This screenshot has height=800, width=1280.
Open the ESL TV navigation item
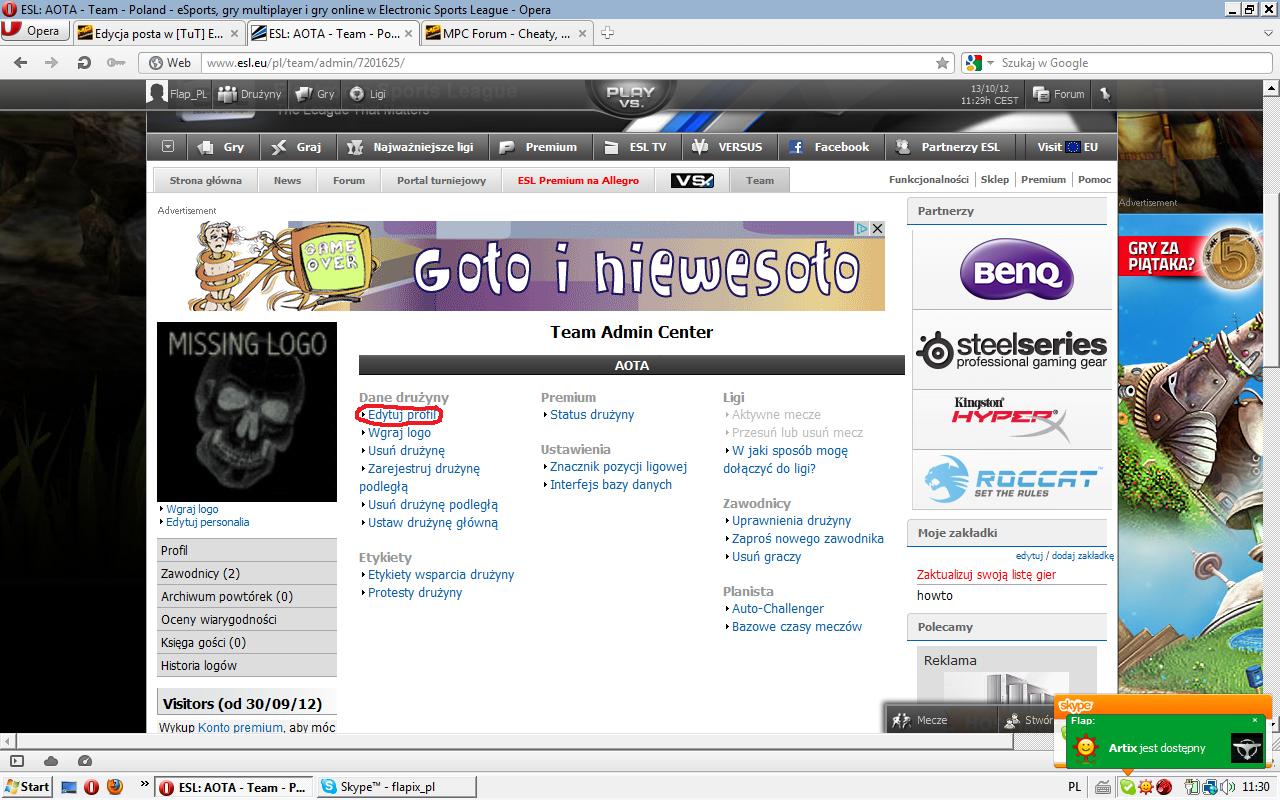pyautogui.click(x=635, y=147)
